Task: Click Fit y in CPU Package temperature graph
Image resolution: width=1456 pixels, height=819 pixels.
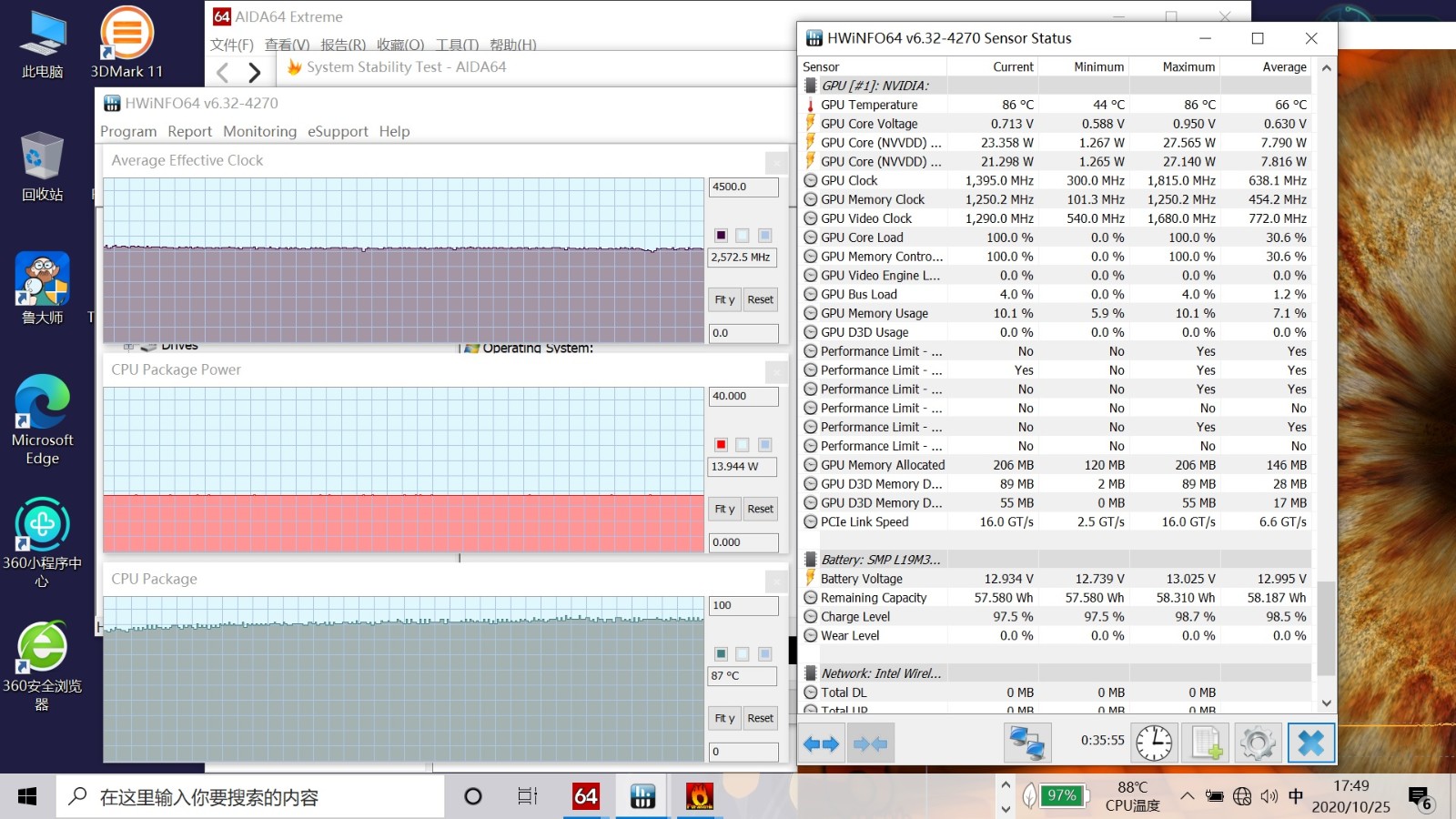Action: (x=724, y=718)
